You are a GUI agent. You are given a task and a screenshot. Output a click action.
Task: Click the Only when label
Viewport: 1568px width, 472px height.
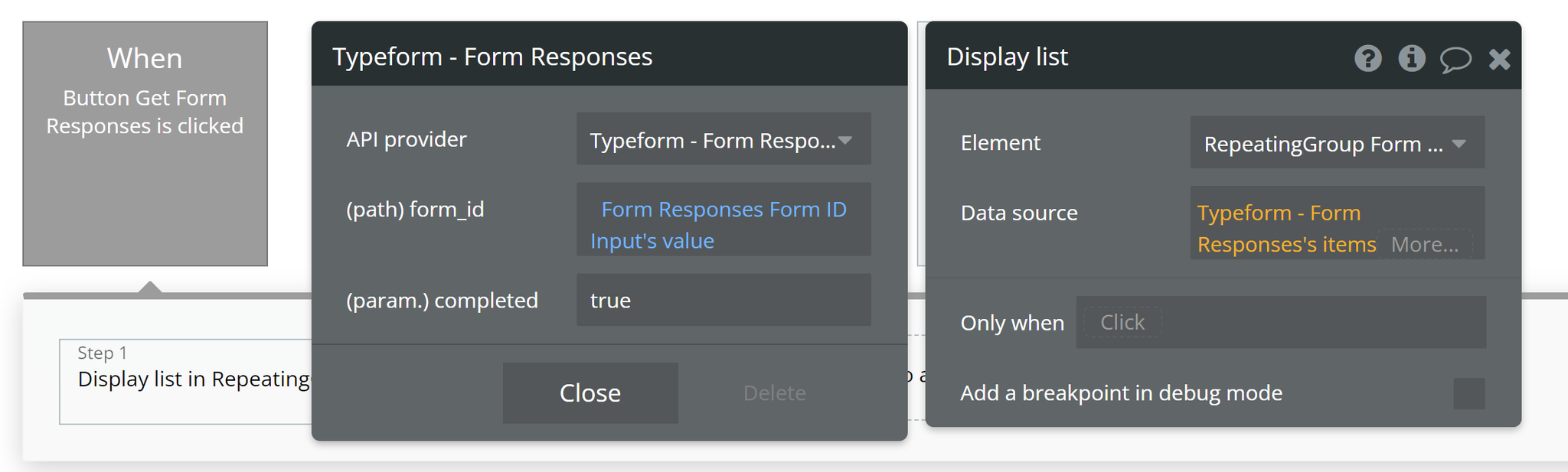coord(1012,323)
